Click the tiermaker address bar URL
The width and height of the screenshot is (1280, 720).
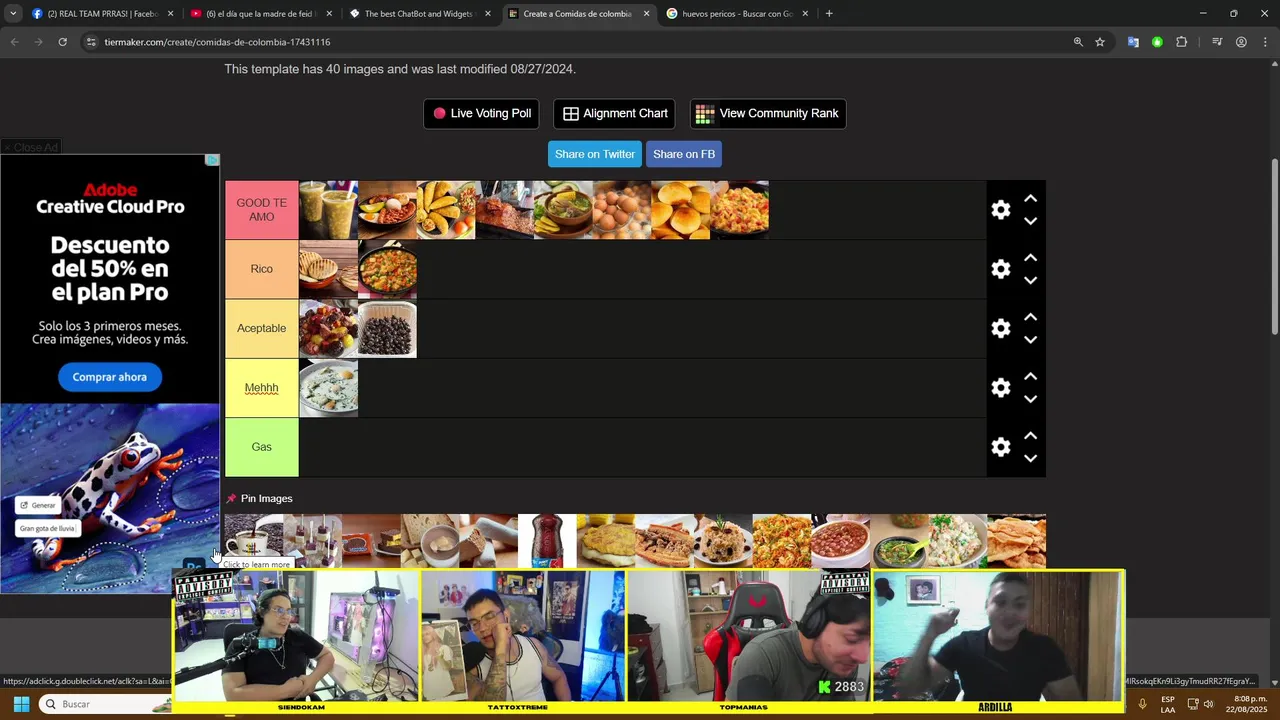click(217, 42)
